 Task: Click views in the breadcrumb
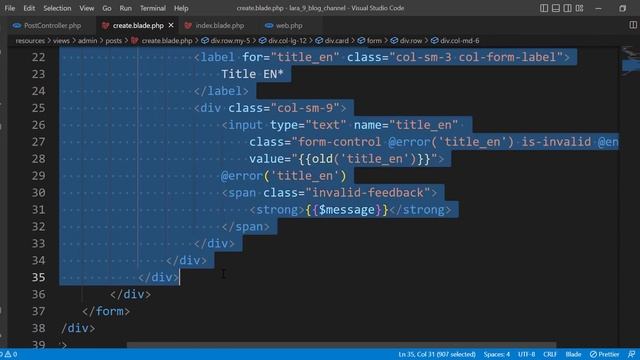click(61, 41)
